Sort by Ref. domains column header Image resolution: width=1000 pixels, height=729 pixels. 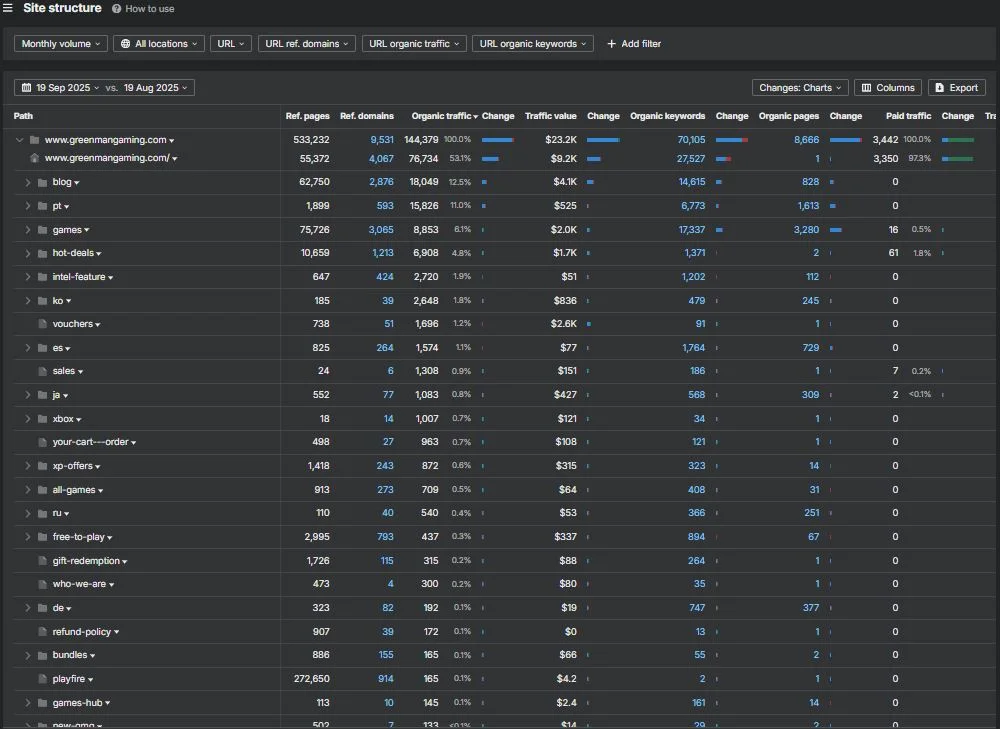367,116
